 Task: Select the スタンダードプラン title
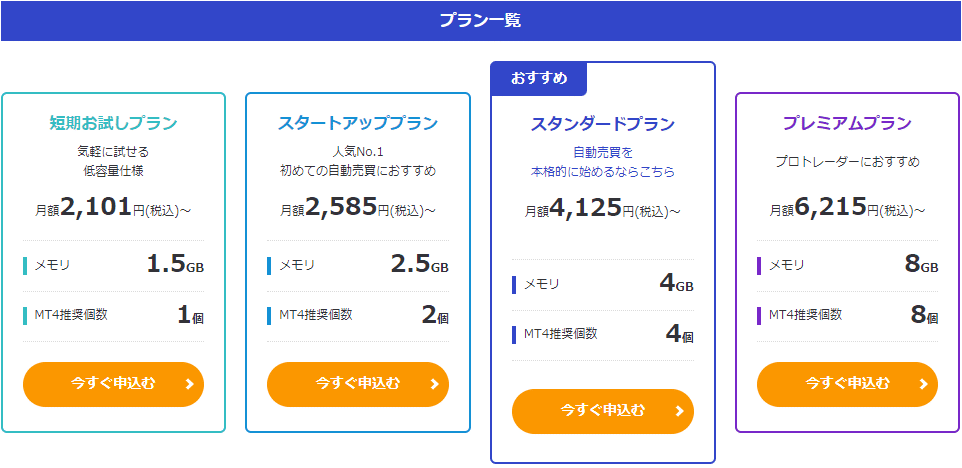[x=602, y=125]
